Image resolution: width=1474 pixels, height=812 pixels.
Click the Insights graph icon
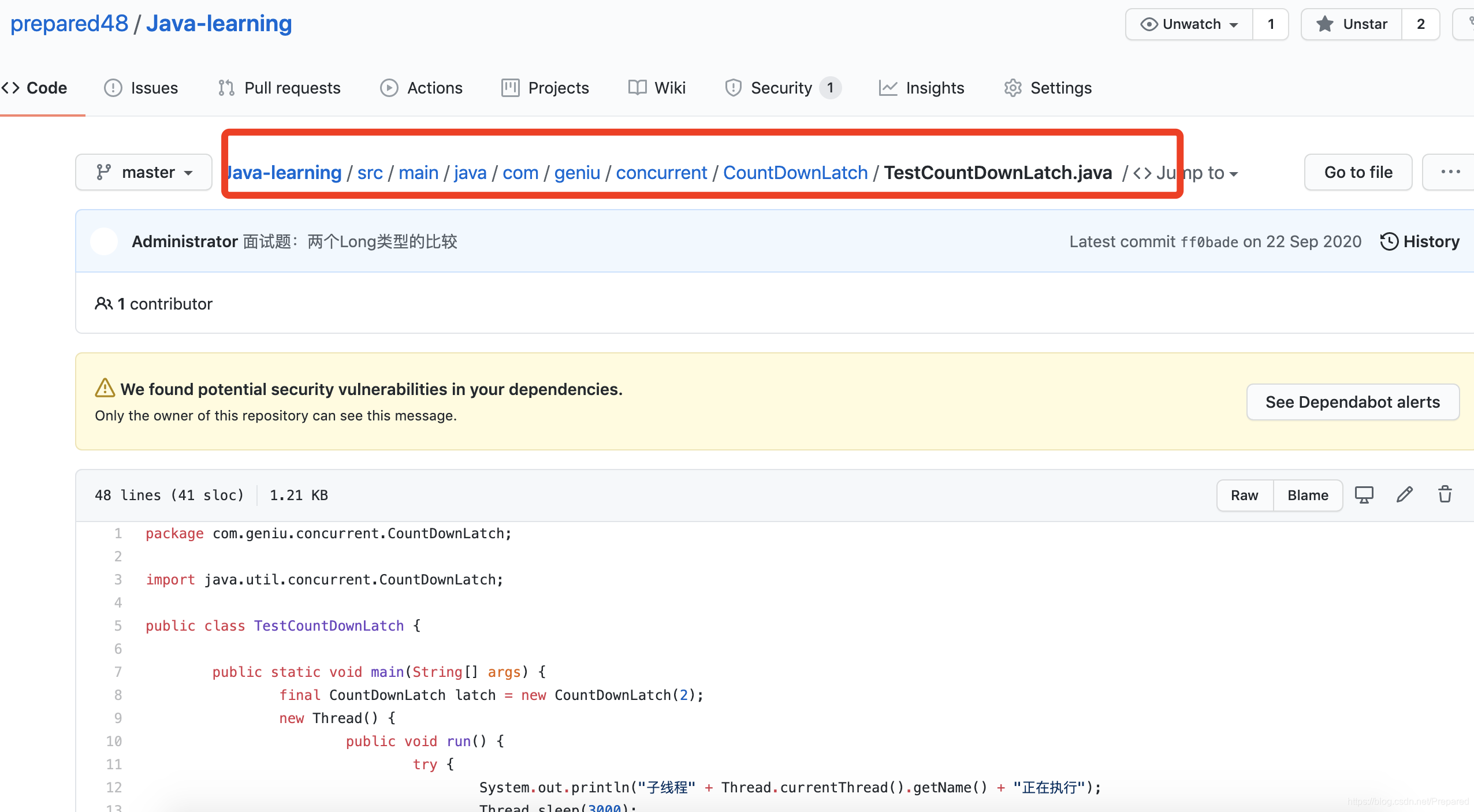[888, 88]
